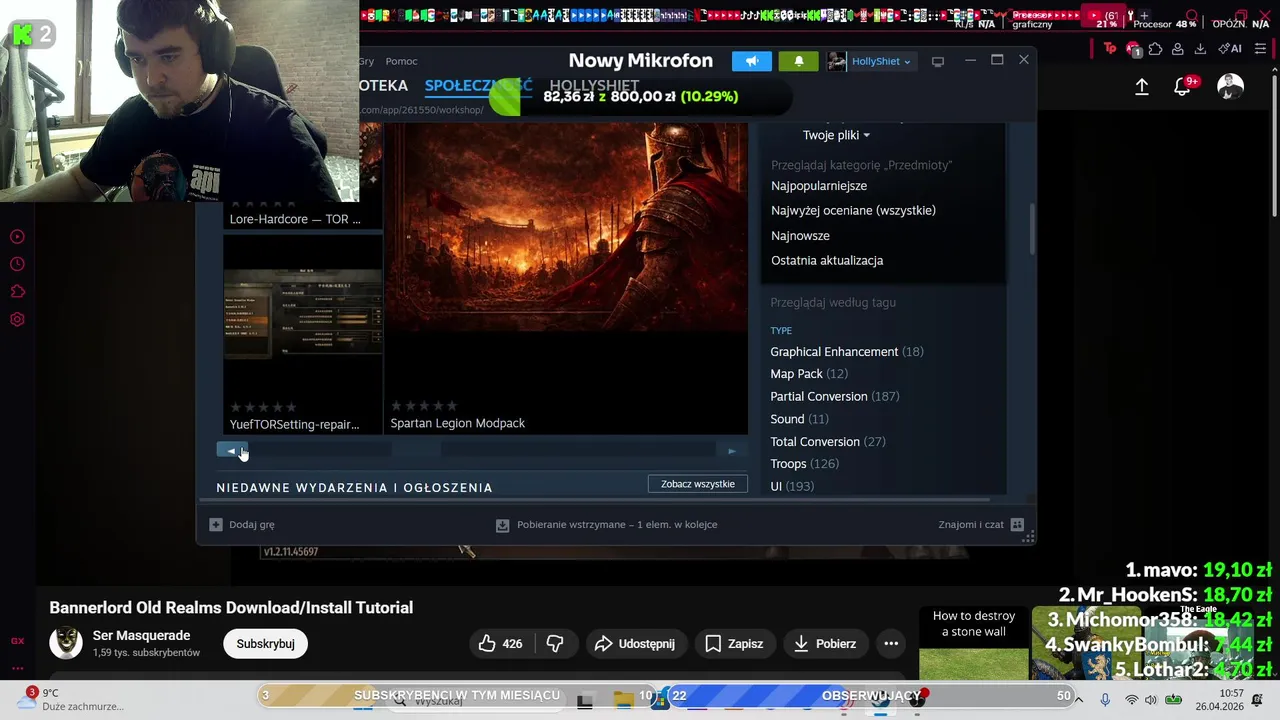
Task: Click YouTube upload/create arrow icon
Action: (x=1142, y=87)
